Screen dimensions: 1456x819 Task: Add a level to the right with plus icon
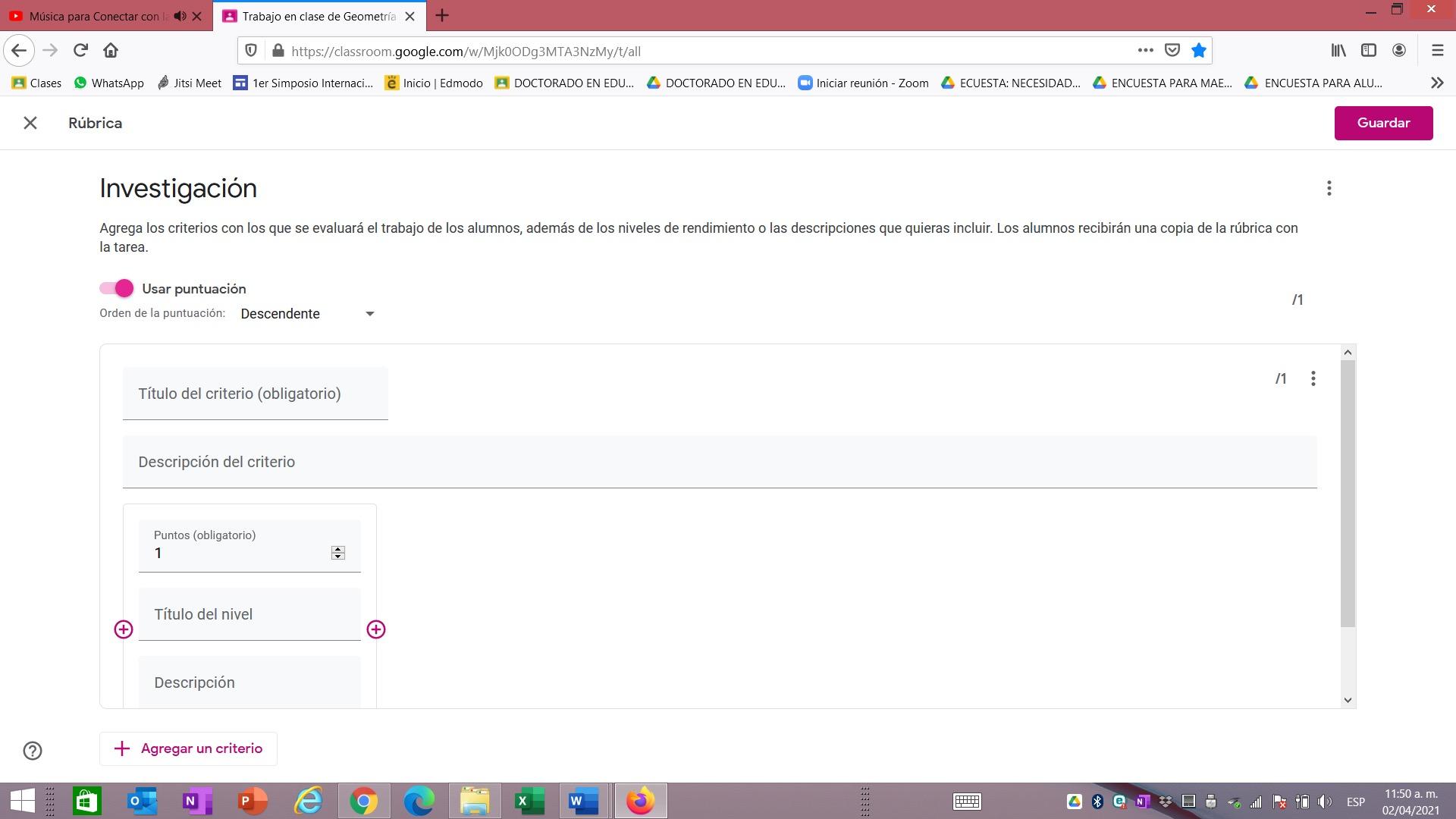click(376, 629)
